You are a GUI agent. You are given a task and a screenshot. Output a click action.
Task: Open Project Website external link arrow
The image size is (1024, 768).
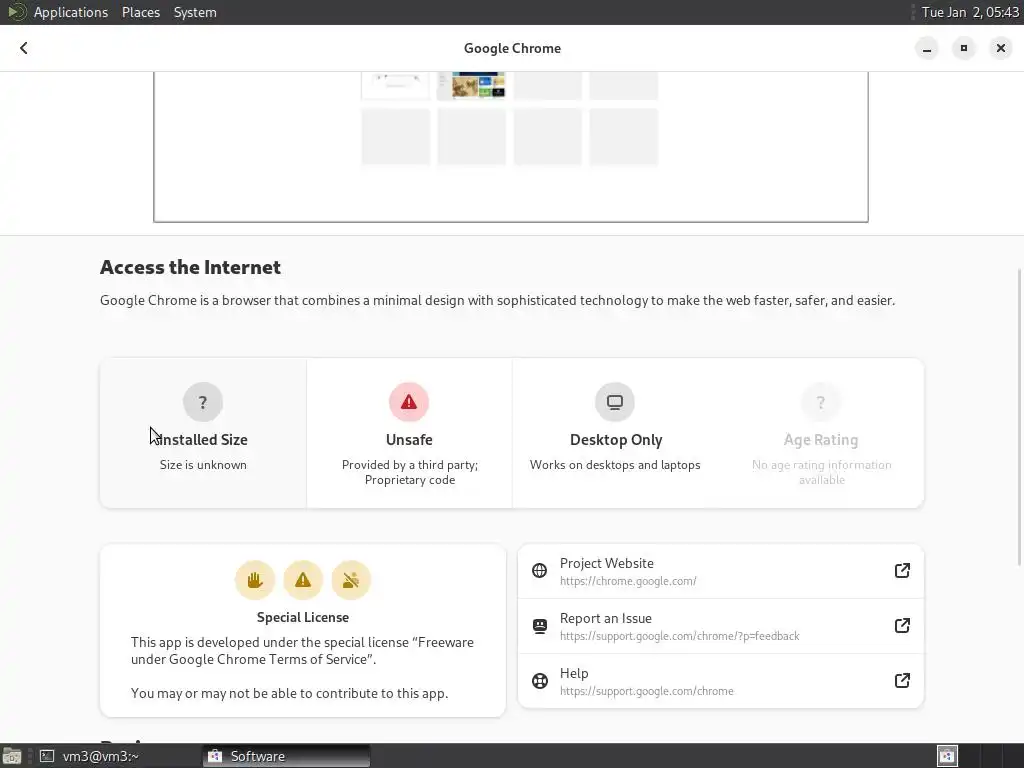click(902, 570)
